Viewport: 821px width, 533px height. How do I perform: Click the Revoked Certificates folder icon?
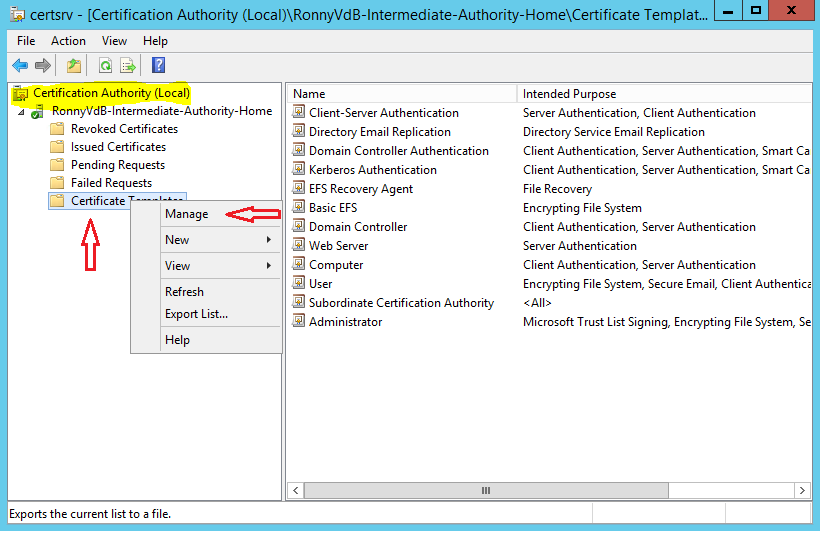coord(58,129)
